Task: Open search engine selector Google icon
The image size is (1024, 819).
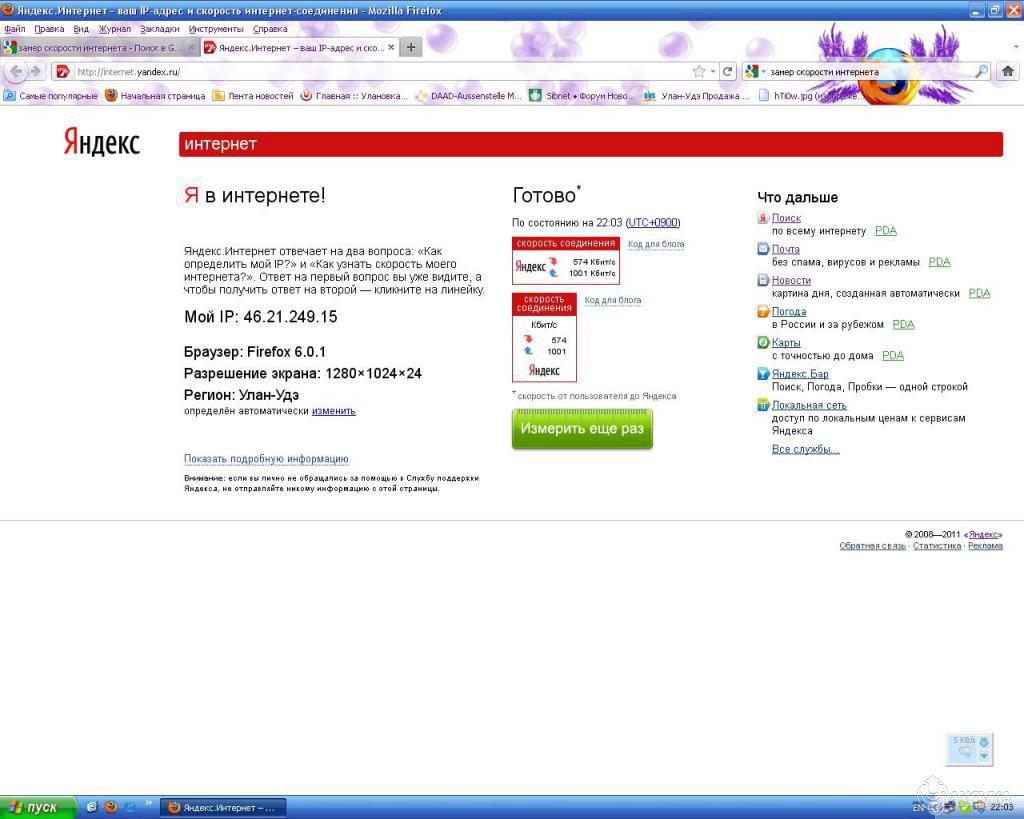Action: 752,71
